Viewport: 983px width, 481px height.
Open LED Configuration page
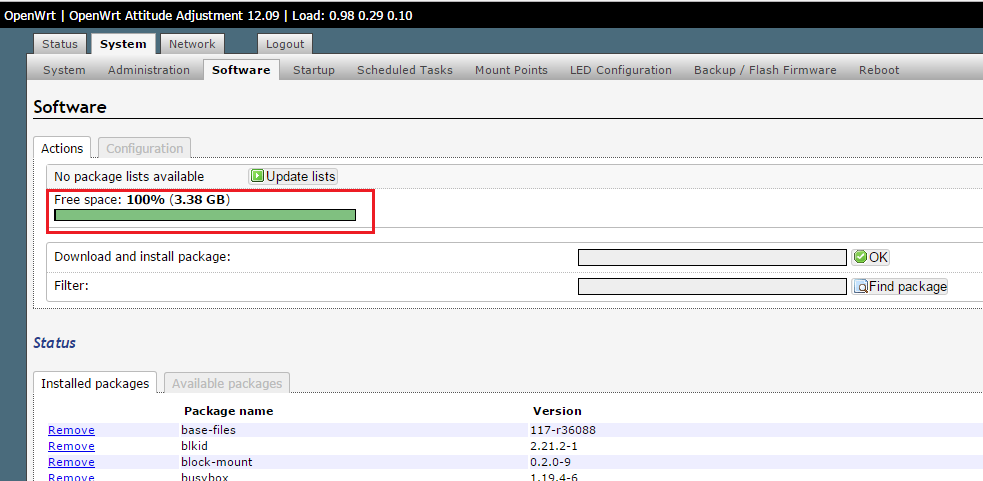coord(621,70)
